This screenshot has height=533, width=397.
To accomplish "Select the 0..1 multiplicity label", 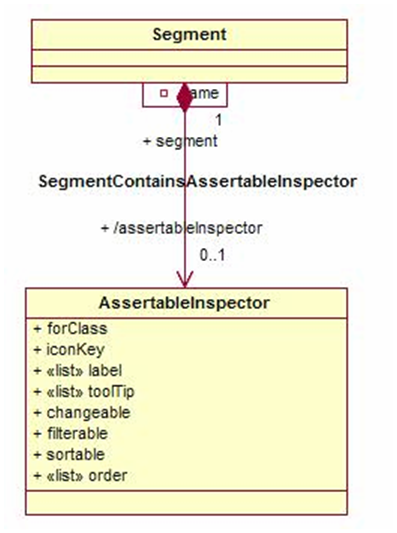I will (x=212, y=255).
